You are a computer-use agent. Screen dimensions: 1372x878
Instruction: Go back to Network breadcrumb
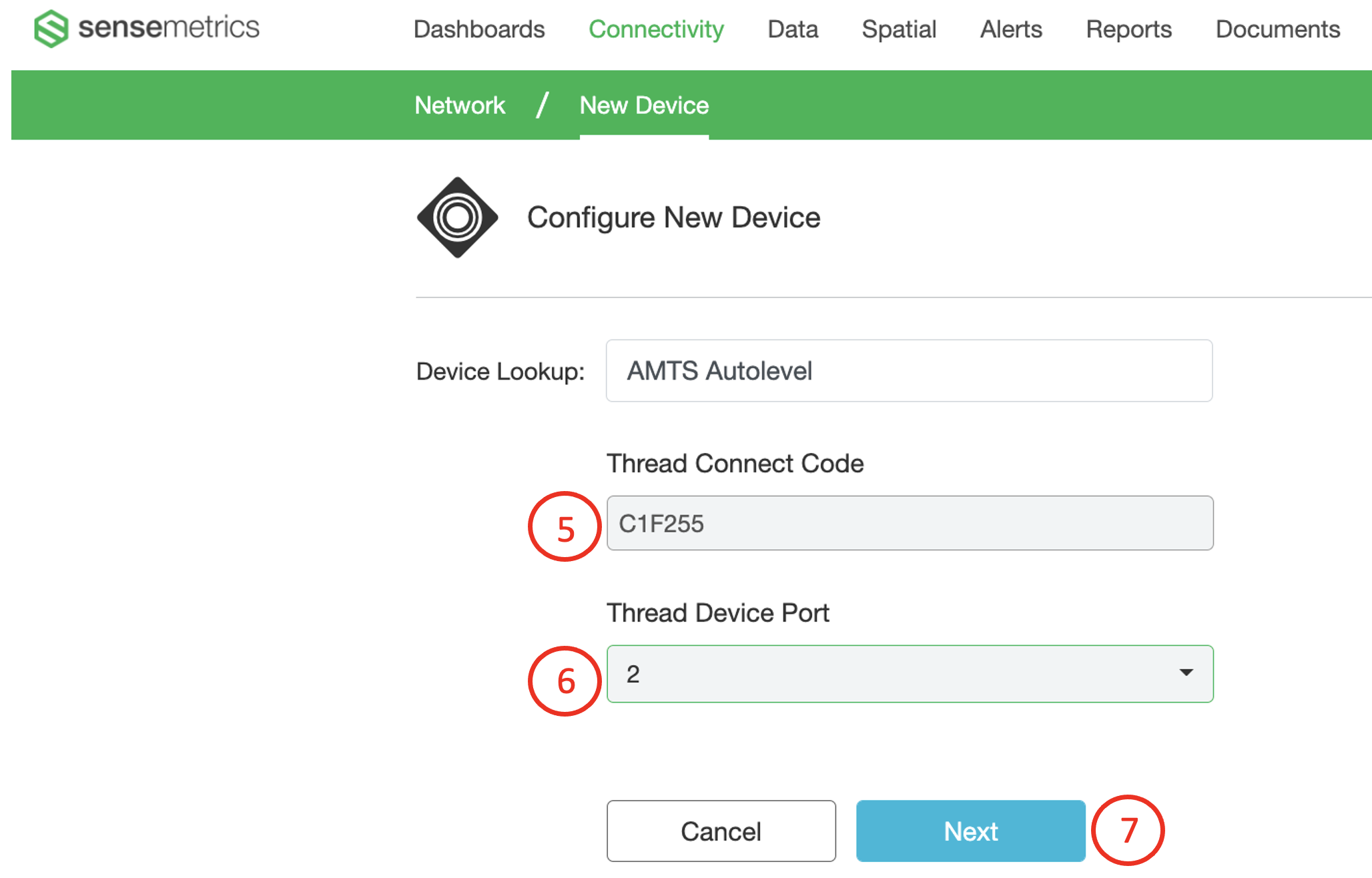pyautogui.click(x=460, y=105)
